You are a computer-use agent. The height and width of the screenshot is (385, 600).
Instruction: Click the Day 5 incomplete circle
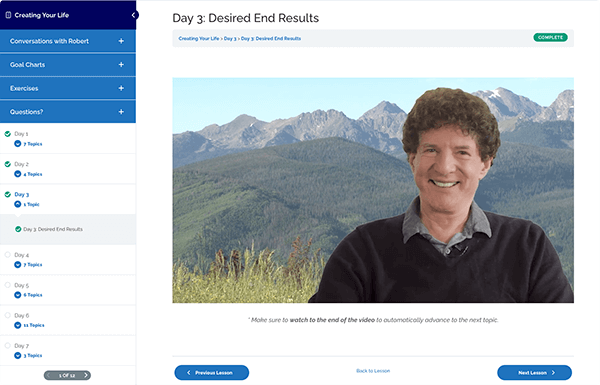(x=7, y=285)
